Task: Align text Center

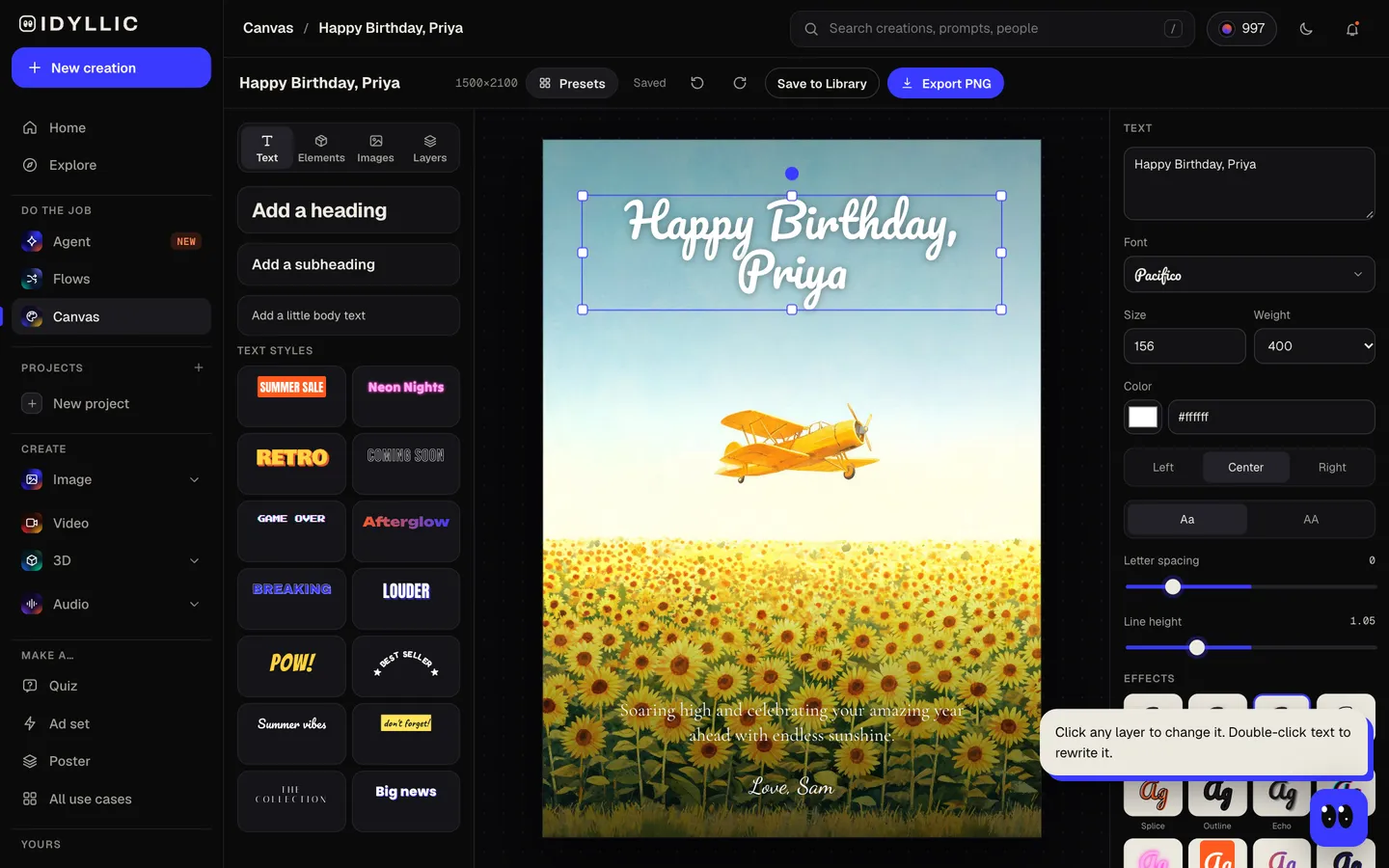Action: 1245,467
